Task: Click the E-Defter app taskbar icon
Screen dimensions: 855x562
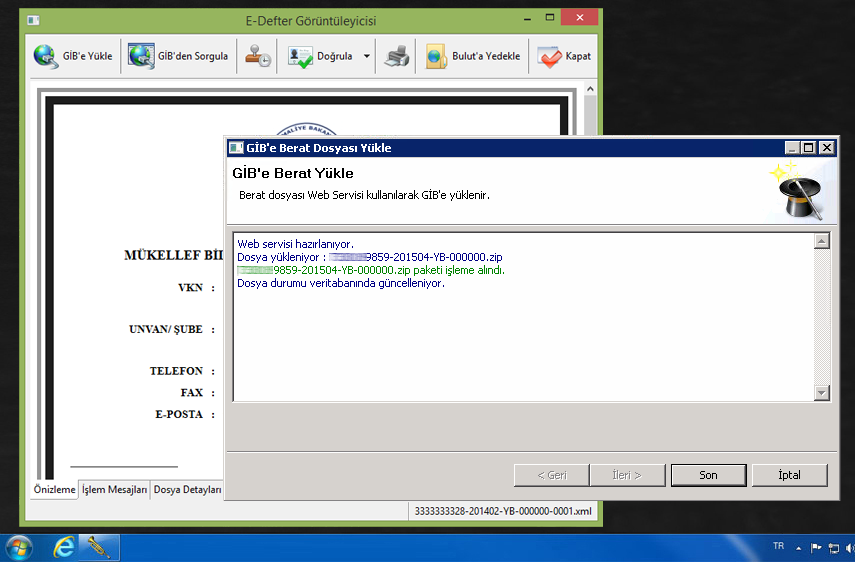Action: tap(100, 547)
